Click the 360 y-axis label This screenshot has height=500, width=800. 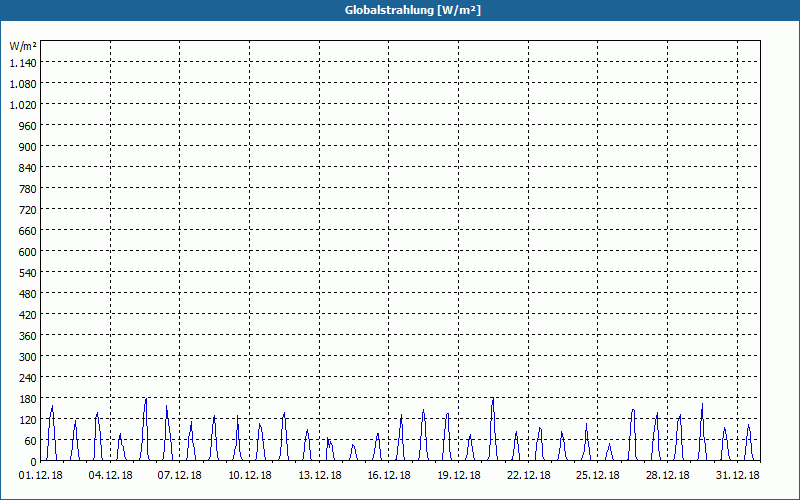point(28,336)
